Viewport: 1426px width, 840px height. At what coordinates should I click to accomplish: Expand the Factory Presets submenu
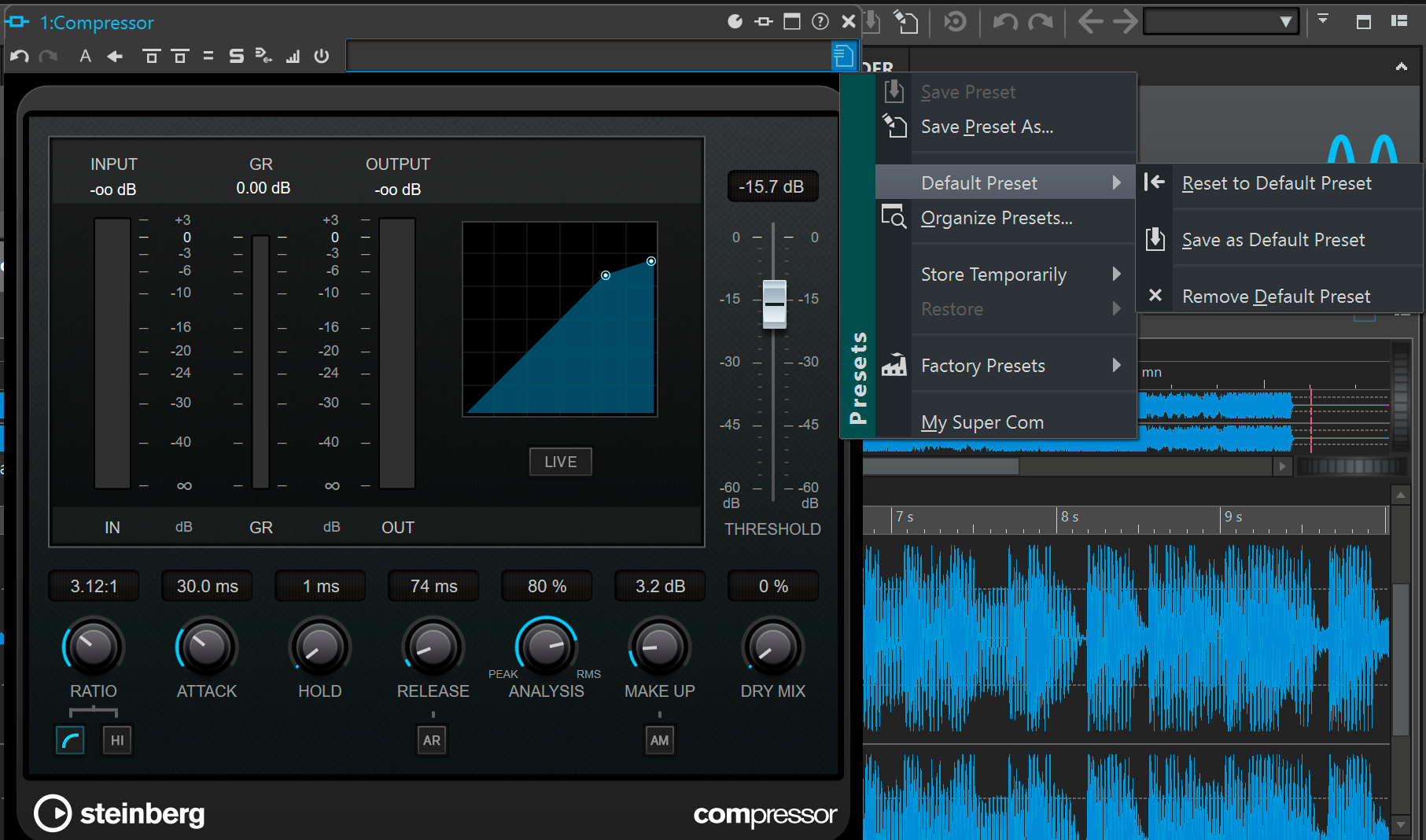pos(982,365)
